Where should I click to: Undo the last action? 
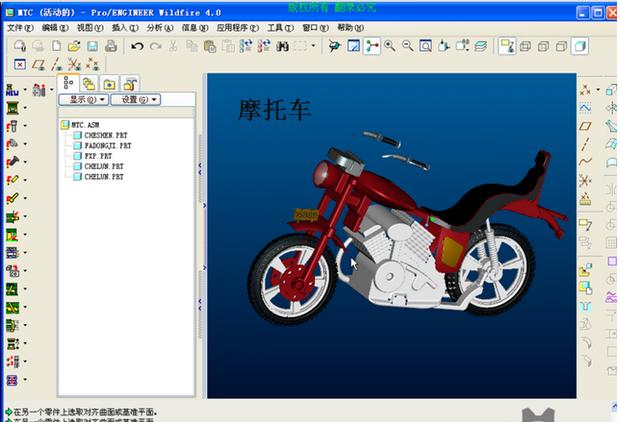coord(137,46)
